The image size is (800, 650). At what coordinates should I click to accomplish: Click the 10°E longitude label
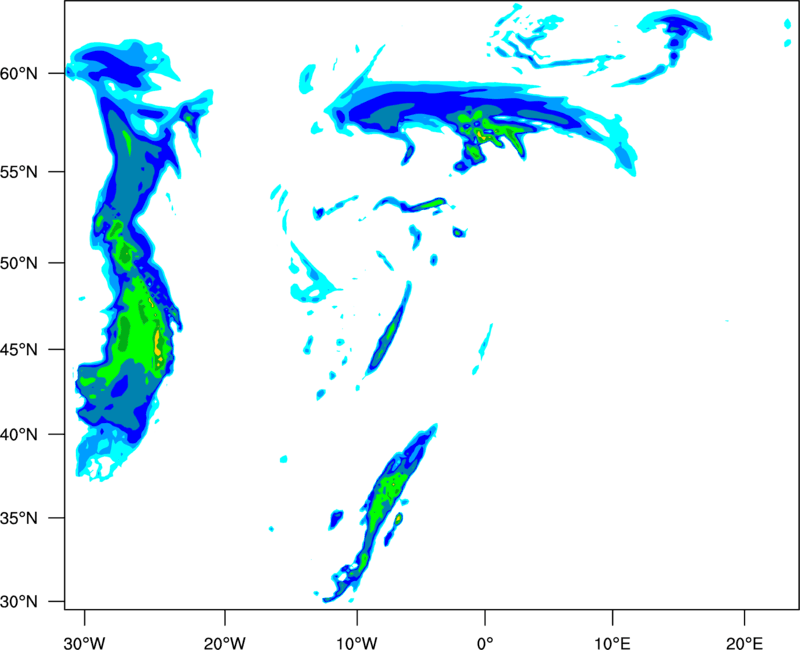click(613, 643)
